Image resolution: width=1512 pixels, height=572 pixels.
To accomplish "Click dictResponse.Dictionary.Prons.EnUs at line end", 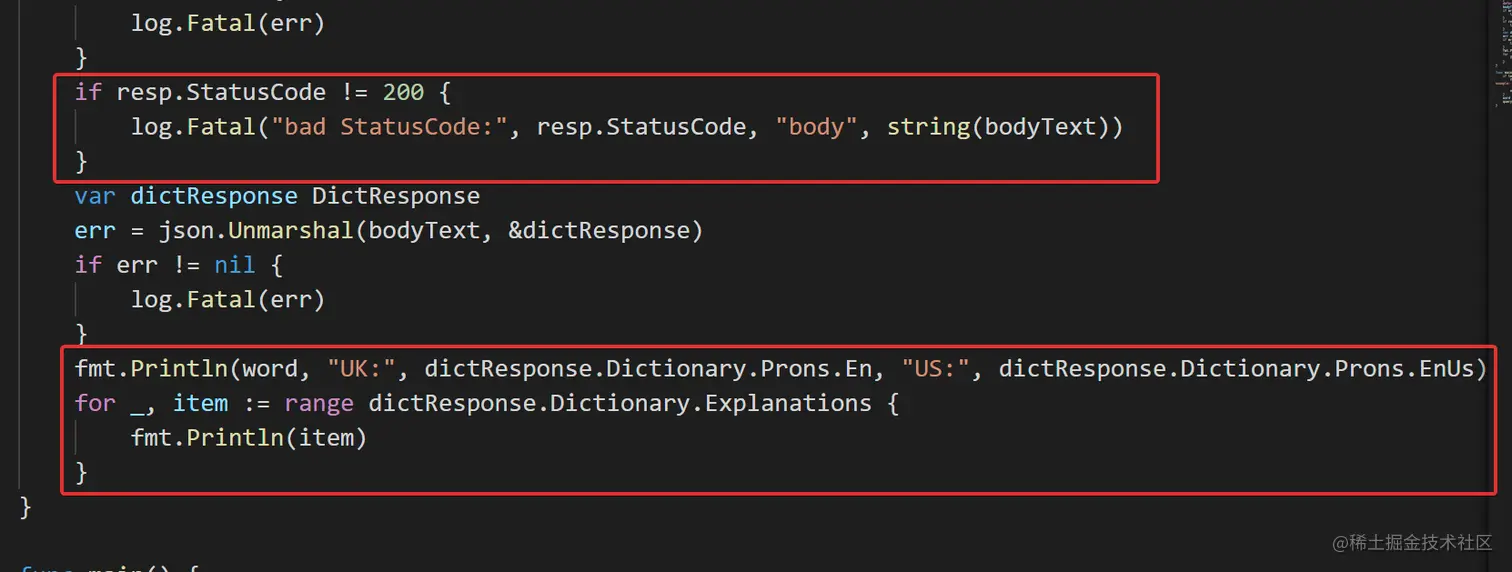I will pyautogui.click(x=1236, y=369).
